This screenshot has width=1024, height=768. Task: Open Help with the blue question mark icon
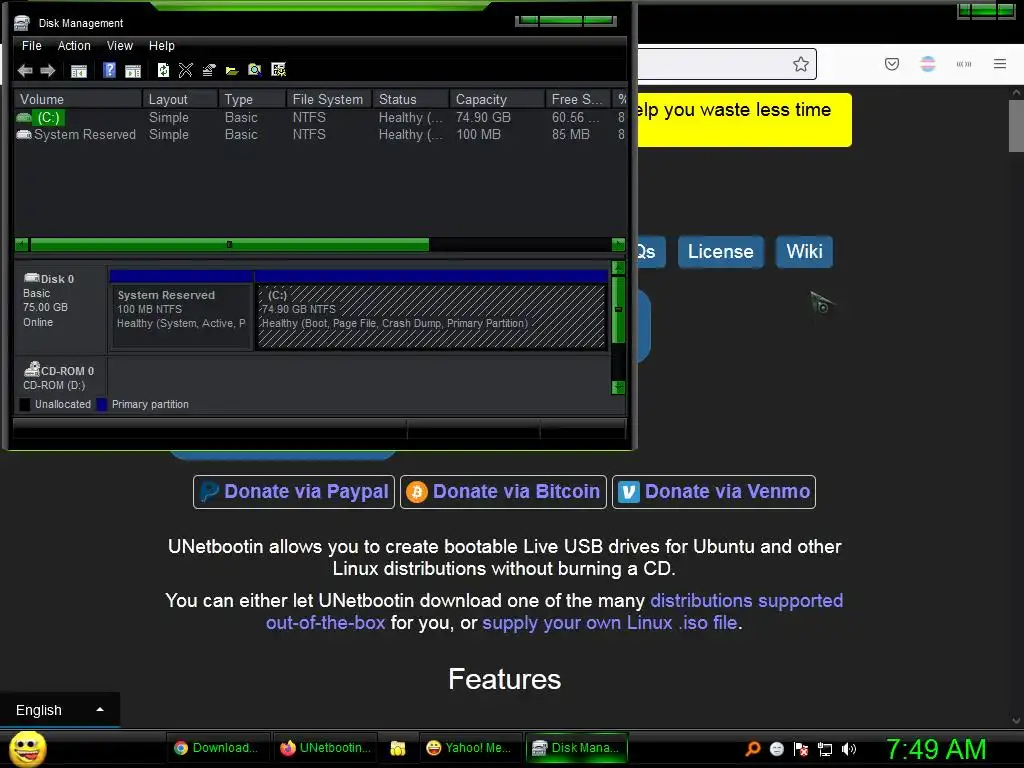pyautogui.click(x=109, y=70)
